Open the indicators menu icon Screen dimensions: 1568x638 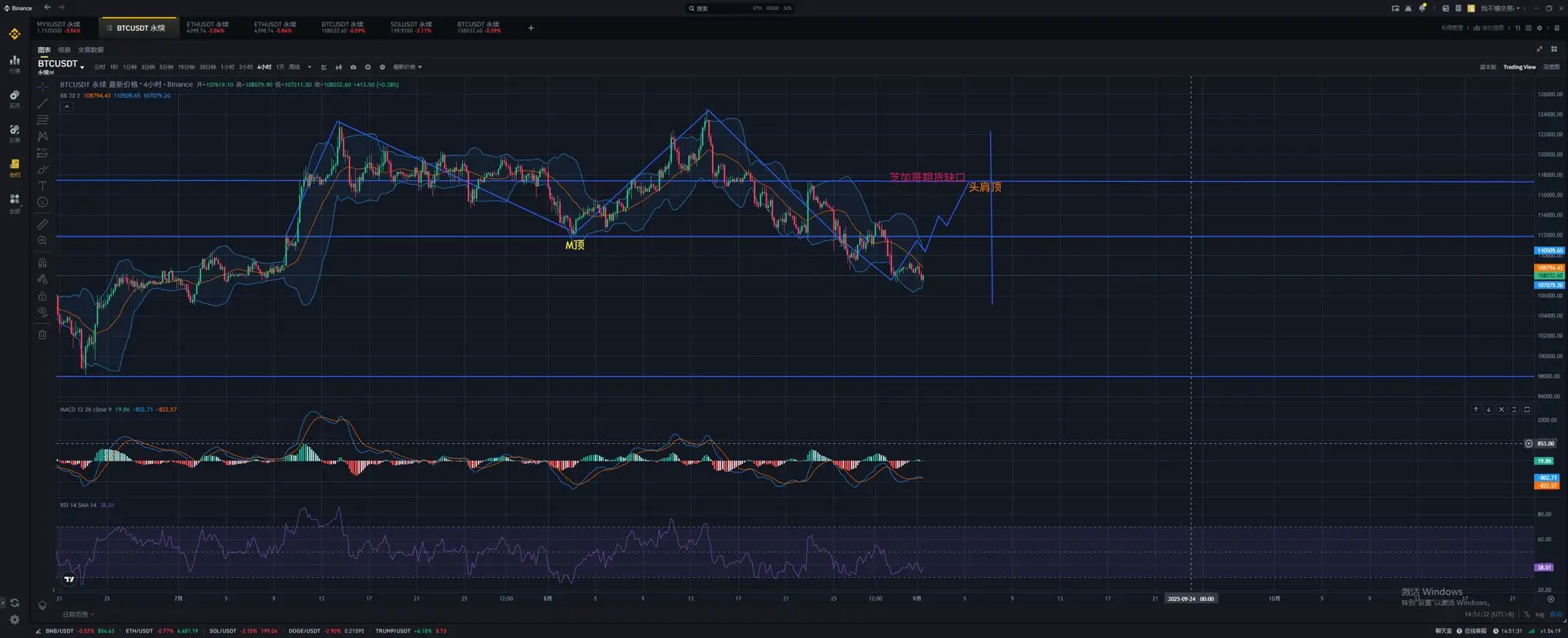[x=324, y=67]
